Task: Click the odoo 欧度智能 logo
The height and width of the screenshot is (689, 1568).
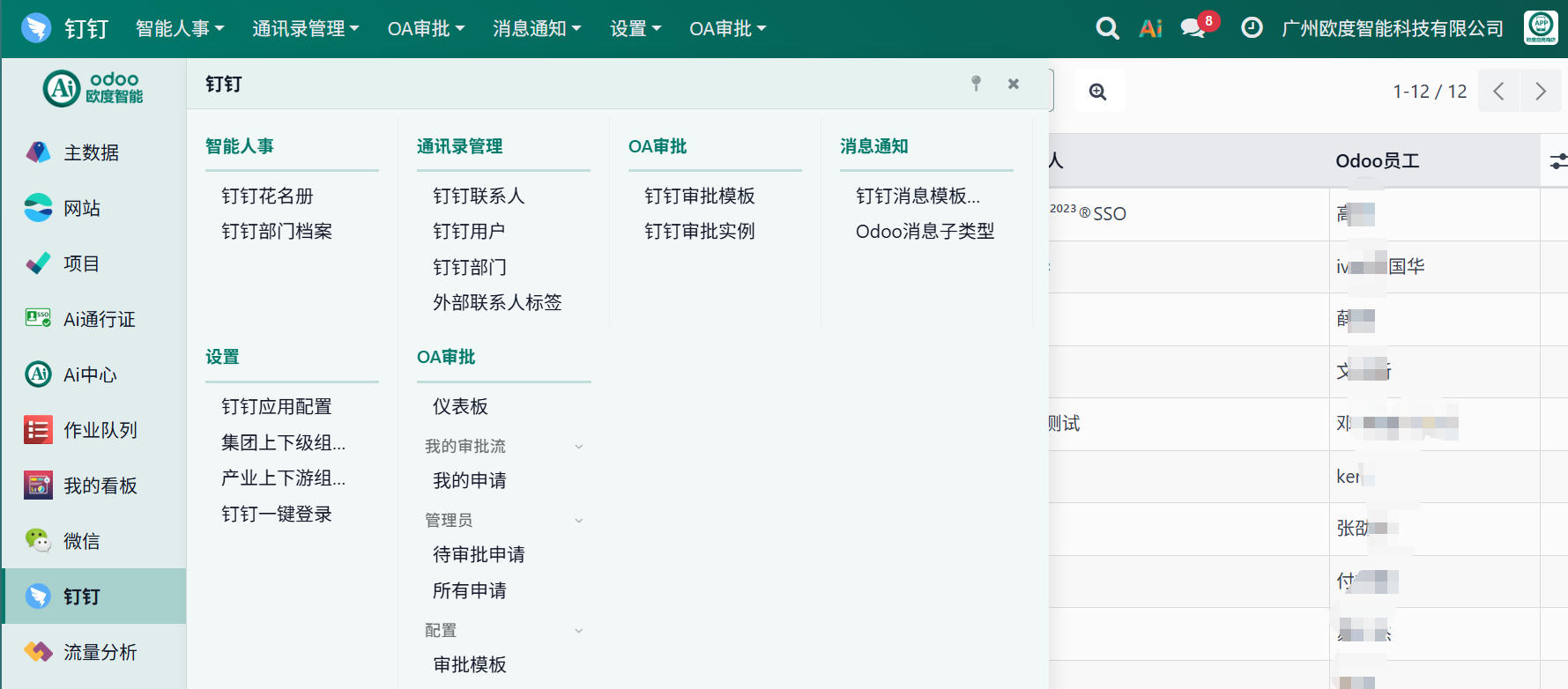Action: [93, 88]
